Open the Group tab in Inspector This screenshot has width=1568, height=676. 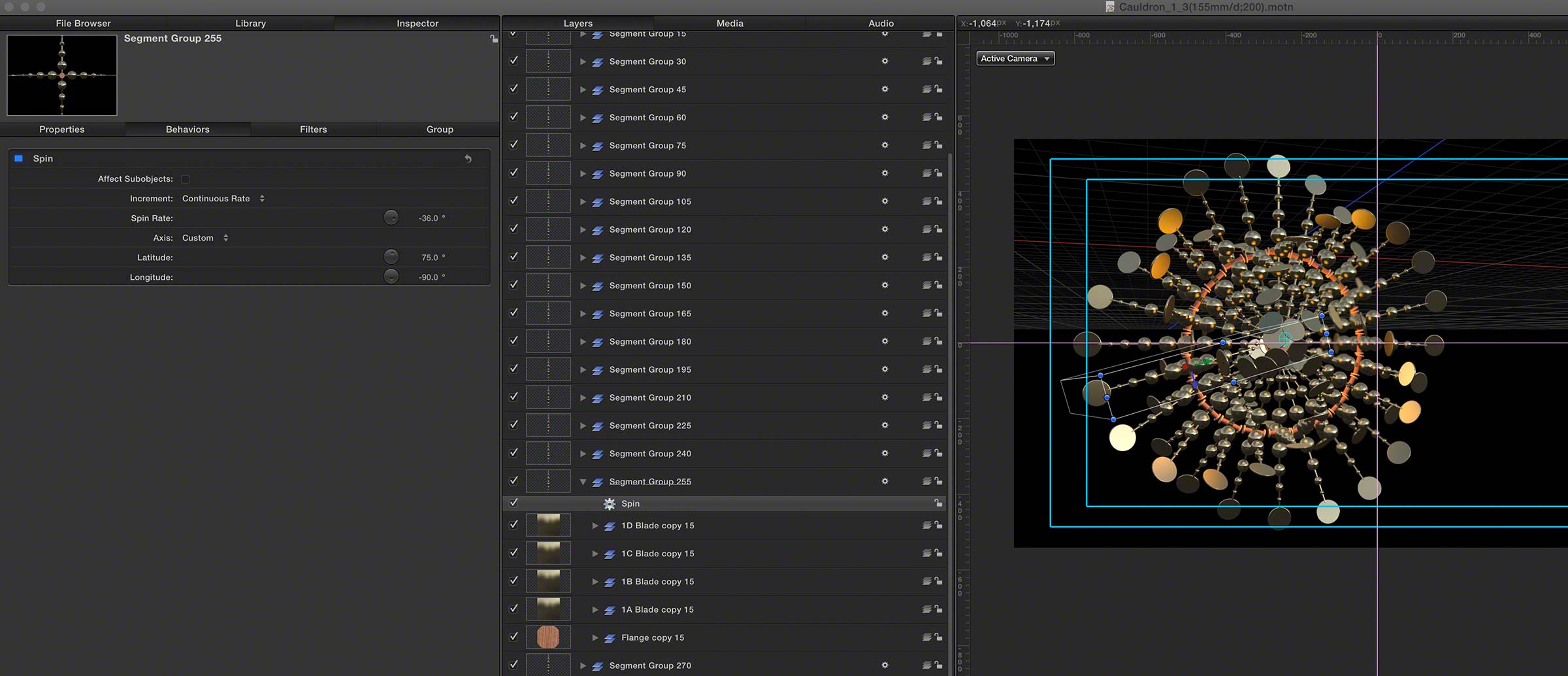[x=440, y=129]
